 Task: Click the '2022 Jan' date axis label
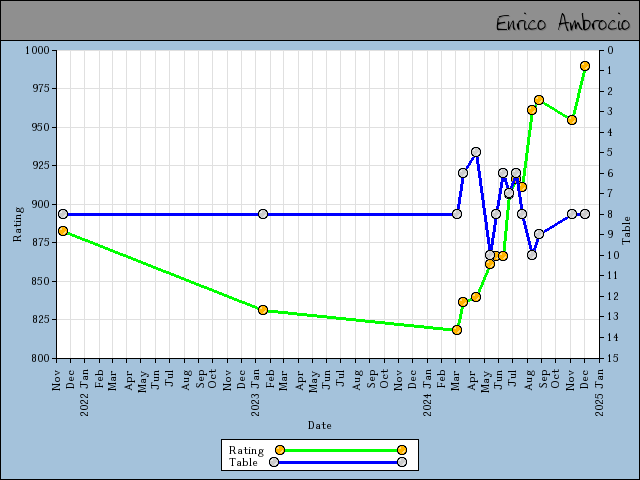pyautogui.click(x=84, y=392)
